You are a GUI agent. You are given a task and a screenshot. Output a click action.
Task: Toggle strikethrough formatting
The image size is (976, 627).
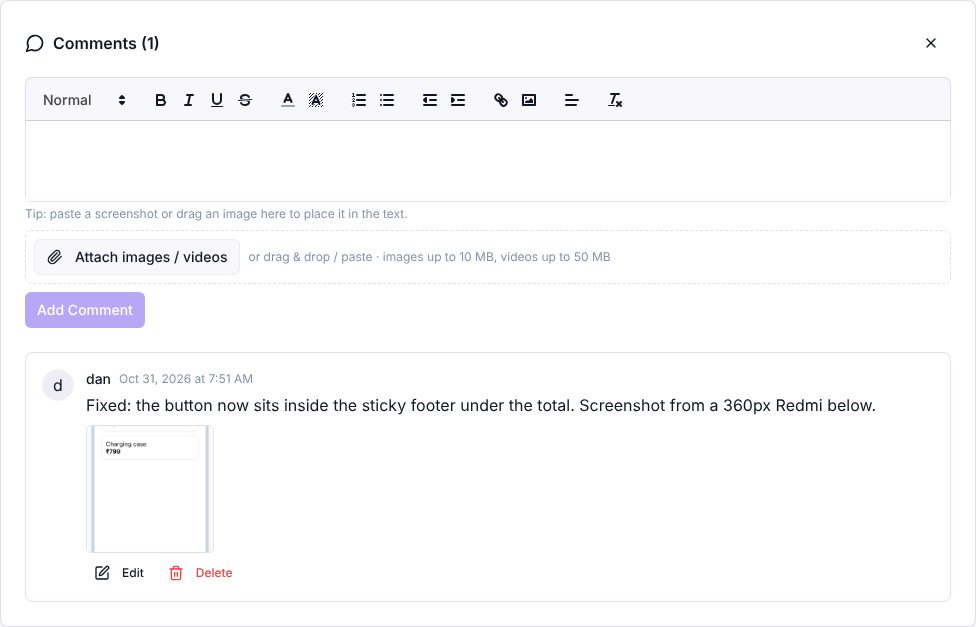pyautogui.click(x=245, y=100)
